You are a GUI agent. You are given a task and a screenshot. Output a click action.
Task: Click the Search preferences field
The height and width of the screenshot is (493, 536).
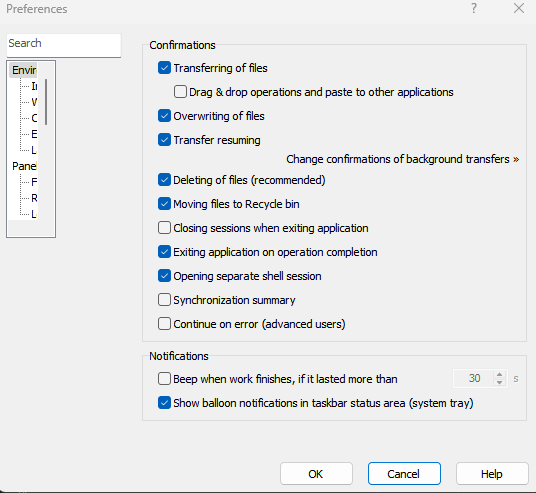(x=64, y=45)
